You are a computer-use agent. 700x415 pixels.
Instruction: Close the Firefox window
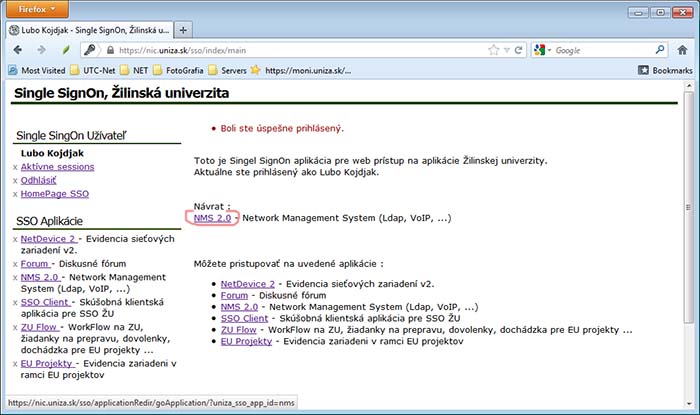pyautogui.click(x=683, y=12)
